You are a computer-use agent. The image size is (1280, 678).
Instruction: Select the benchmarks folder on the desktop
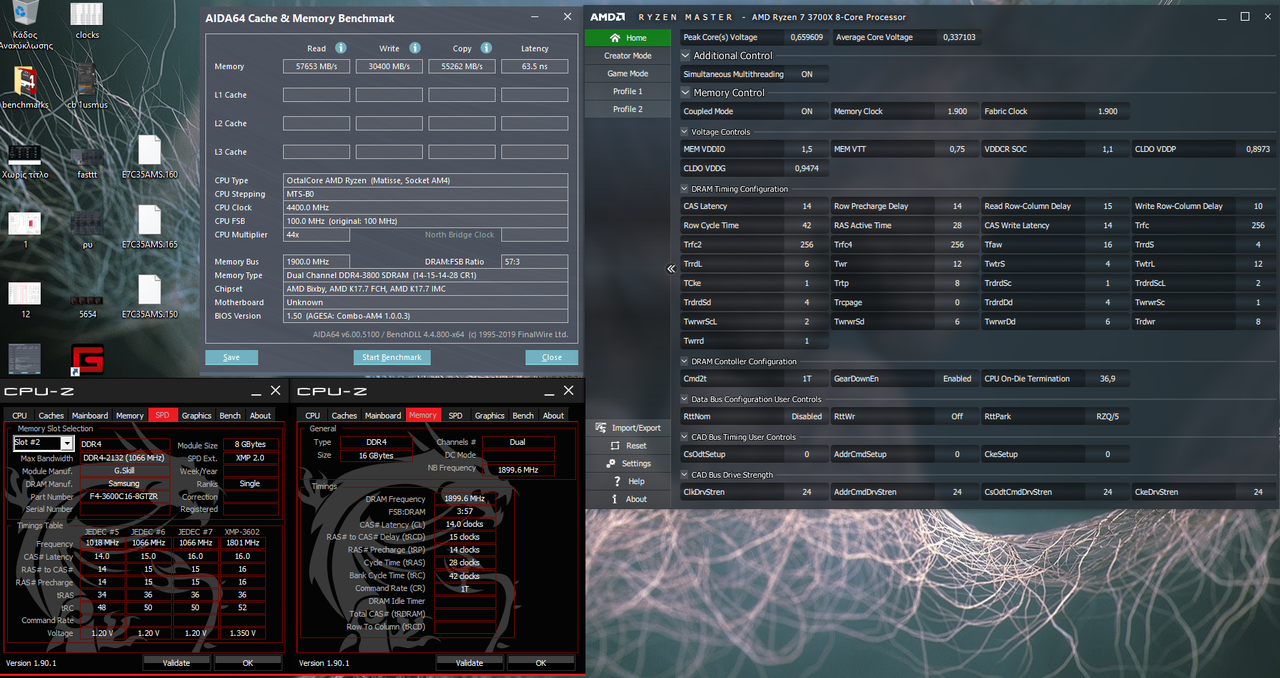[x=26, y=88]
